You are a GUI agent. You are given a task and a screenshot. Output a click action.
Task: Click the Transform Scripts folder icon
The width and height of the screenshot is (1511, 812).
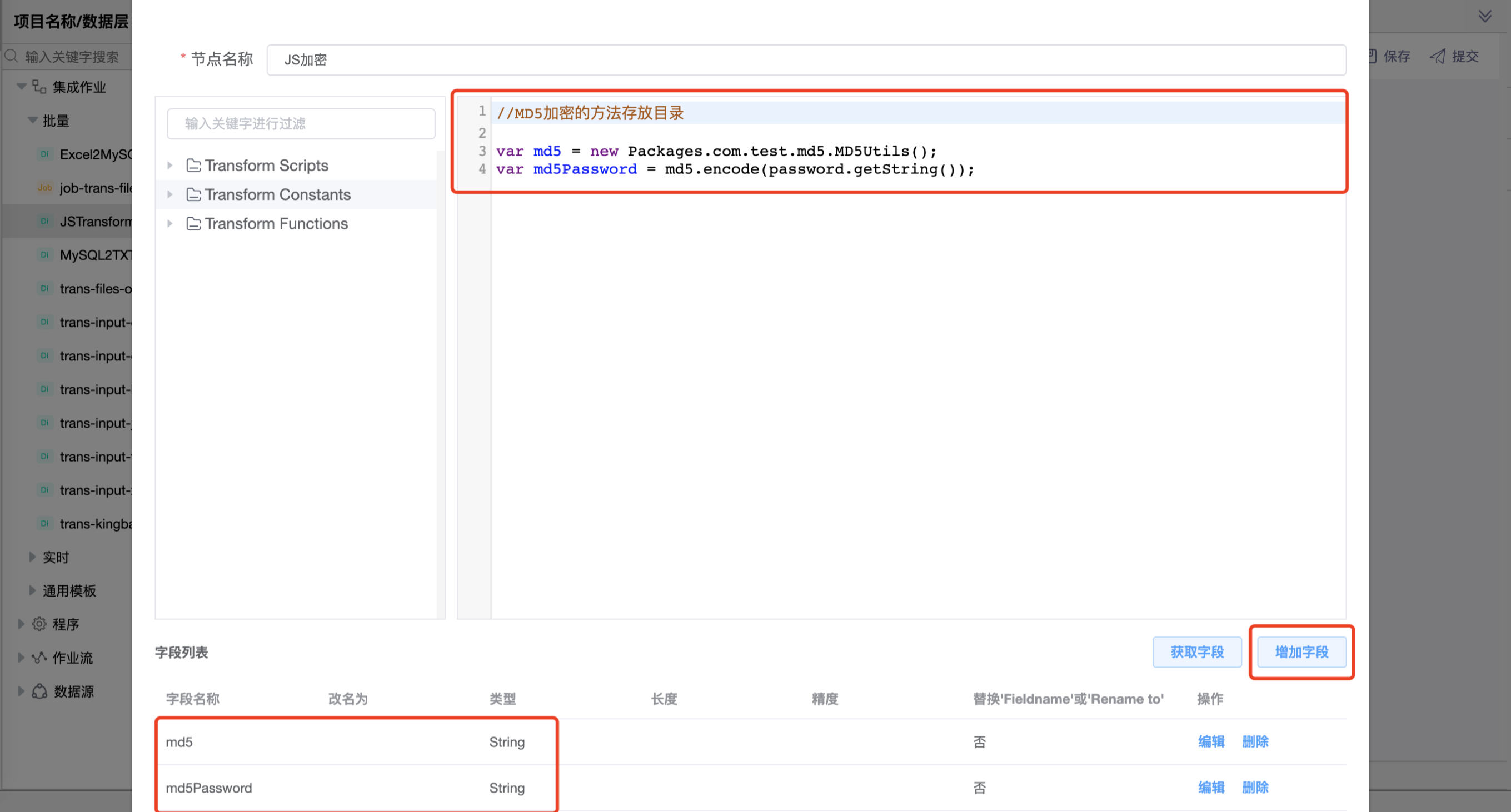tap(193, 166)
